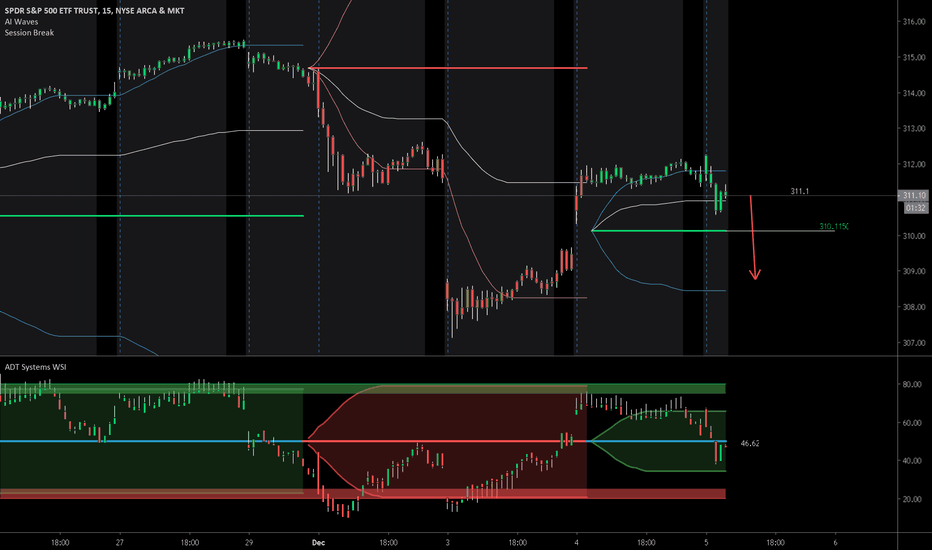The image size is (932, 550).
Task: Click the 80.00 WSI axis label
Action: pos(912,385)
